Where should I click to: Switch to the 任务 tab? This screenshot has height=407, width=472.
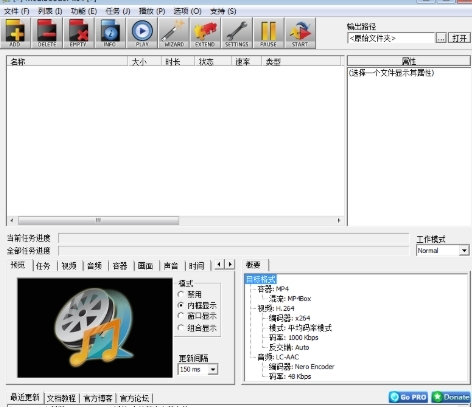[x=43, y=266]
